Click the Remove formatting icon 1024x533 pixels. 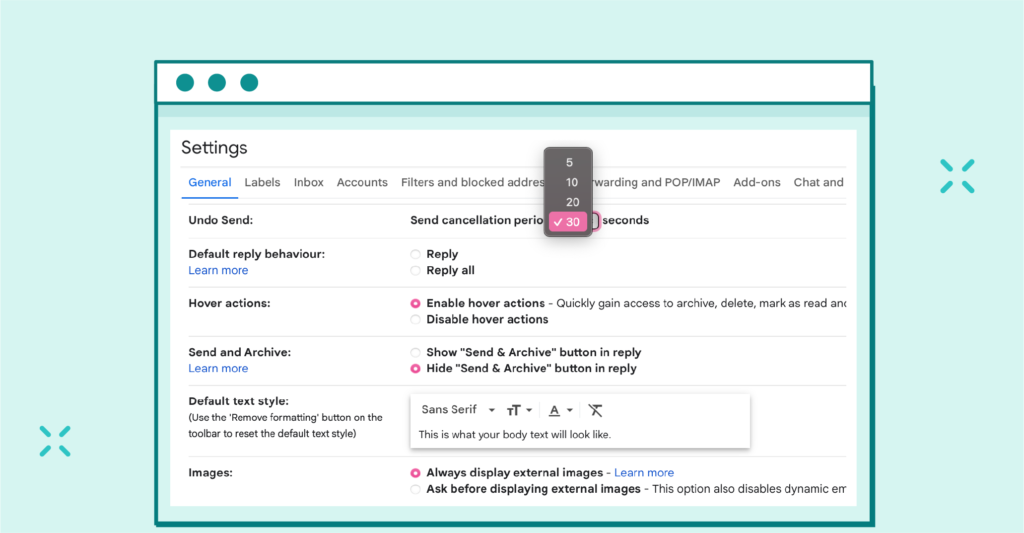click(596, 410)
